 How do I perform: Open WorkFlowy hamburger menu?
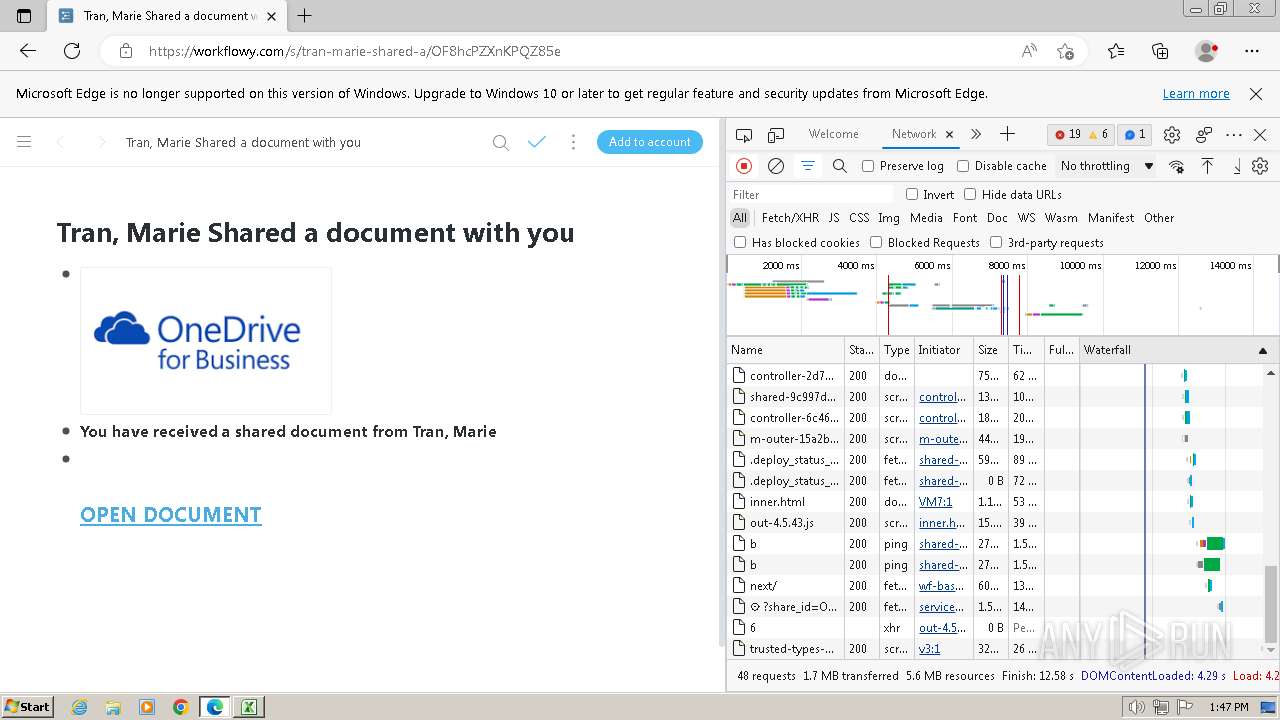24,142
